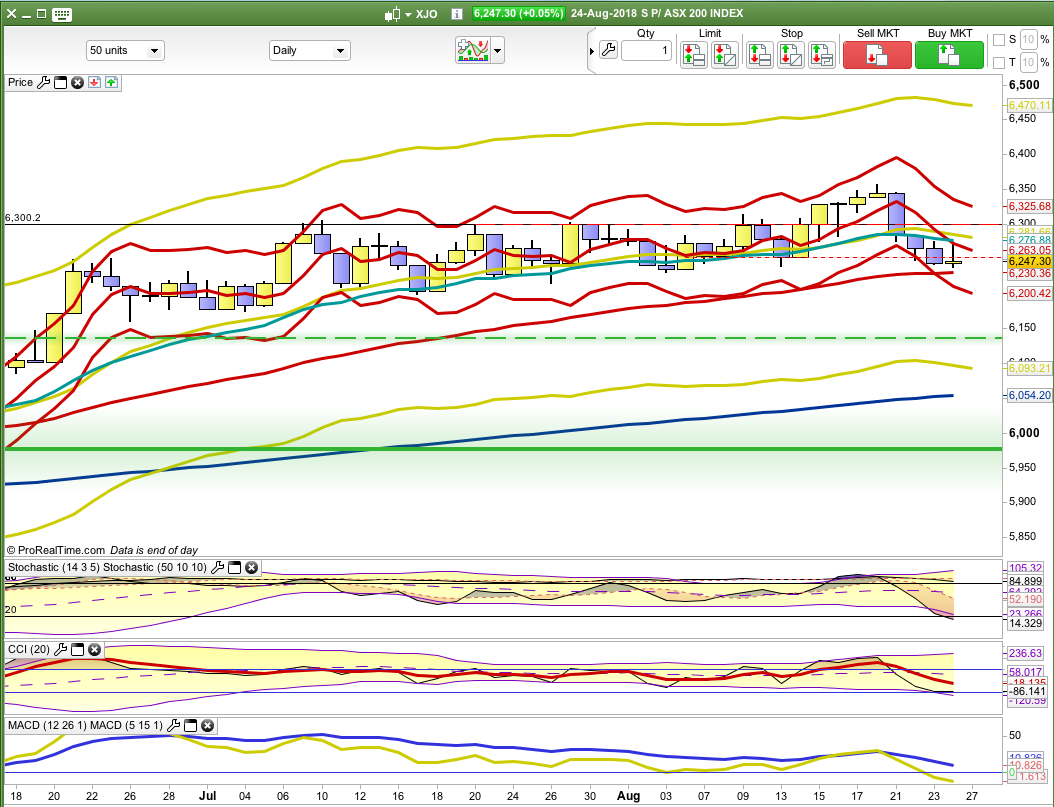Collapse the trading toolbar with the black triangle
Viewport: 1054px width, 807px height.
pos(592,51)
